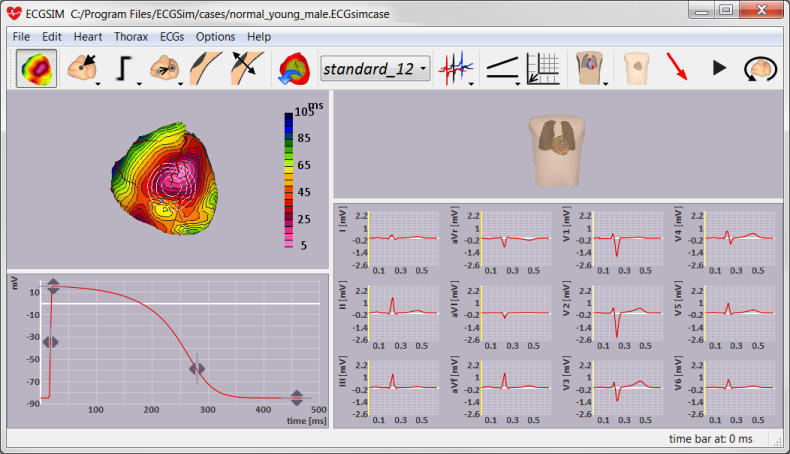790x454 pixels.
Task: Select the step waveform tool icon
Action: (123, 69)
